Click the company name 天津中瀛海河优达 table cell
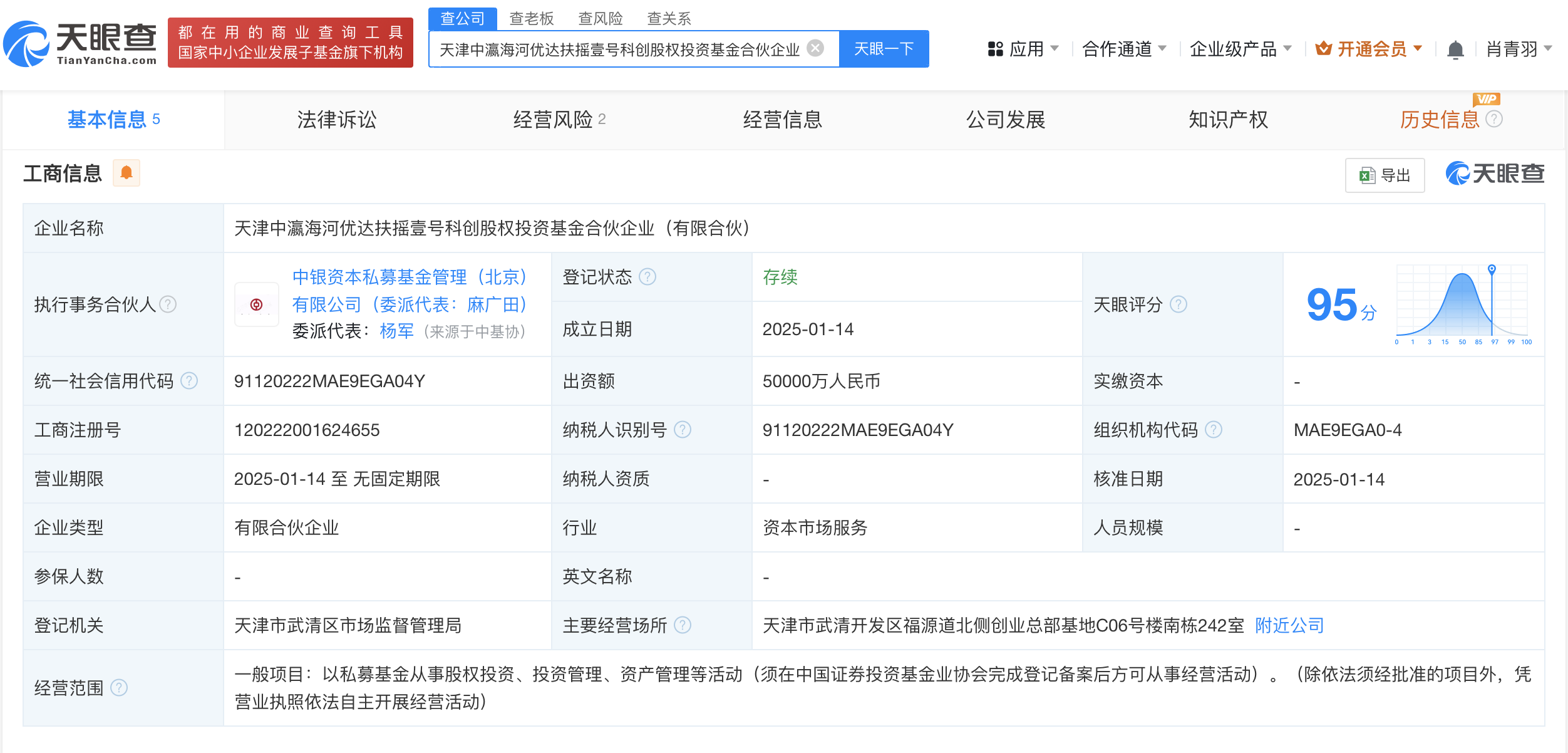Image resolution: width=1568 pixels, height=753 pixels. coord(884,228)
